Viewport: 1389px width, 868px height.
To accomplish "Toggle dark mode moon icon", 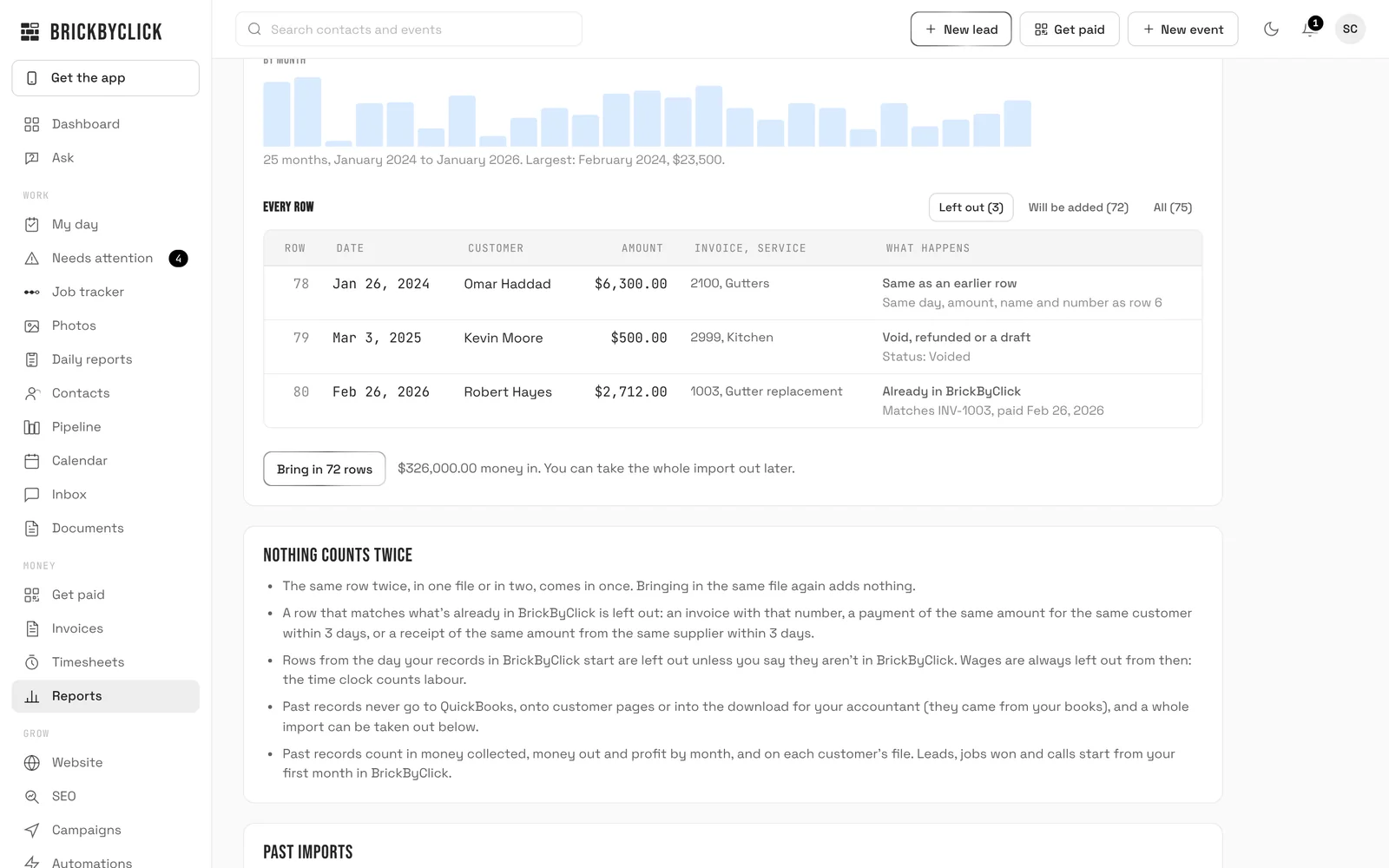I will 1271,30.
